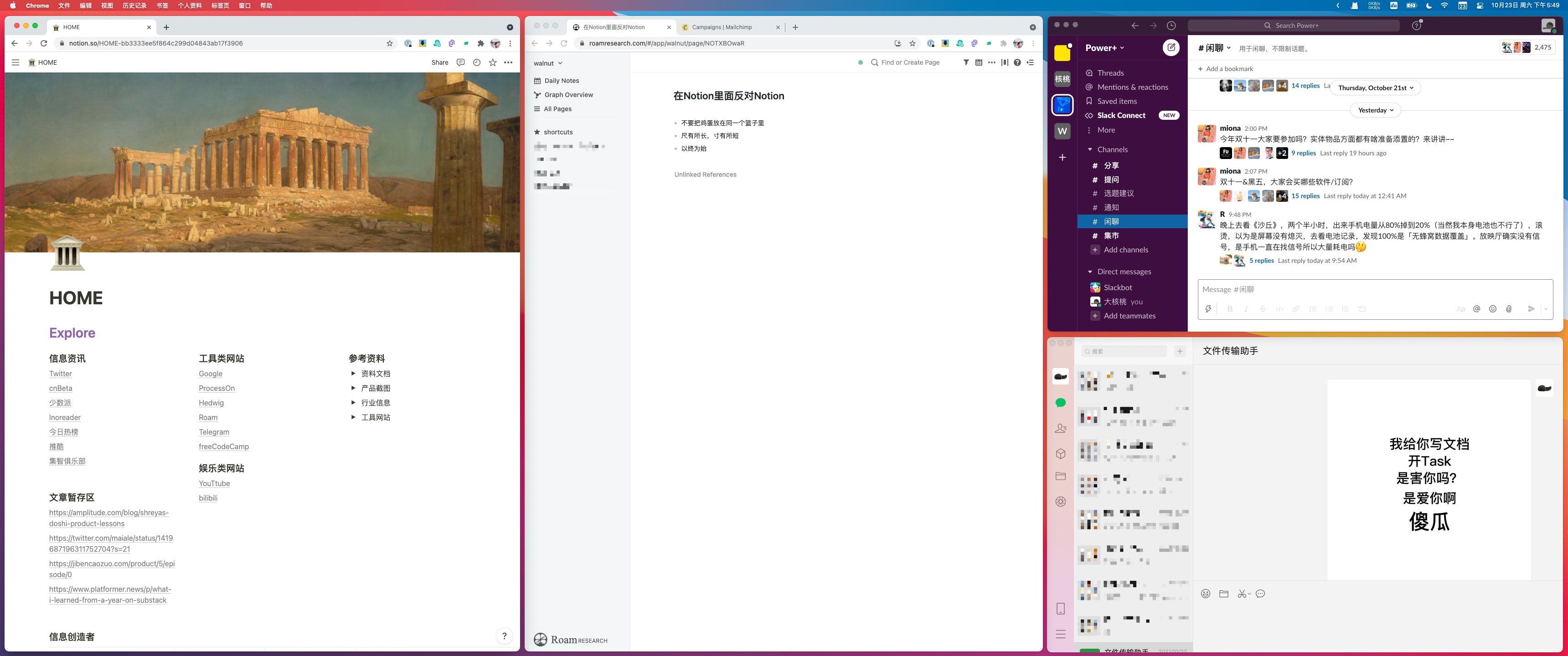
Task: Open the Power+ workspace dropdown
Action: coord(1104,47)
